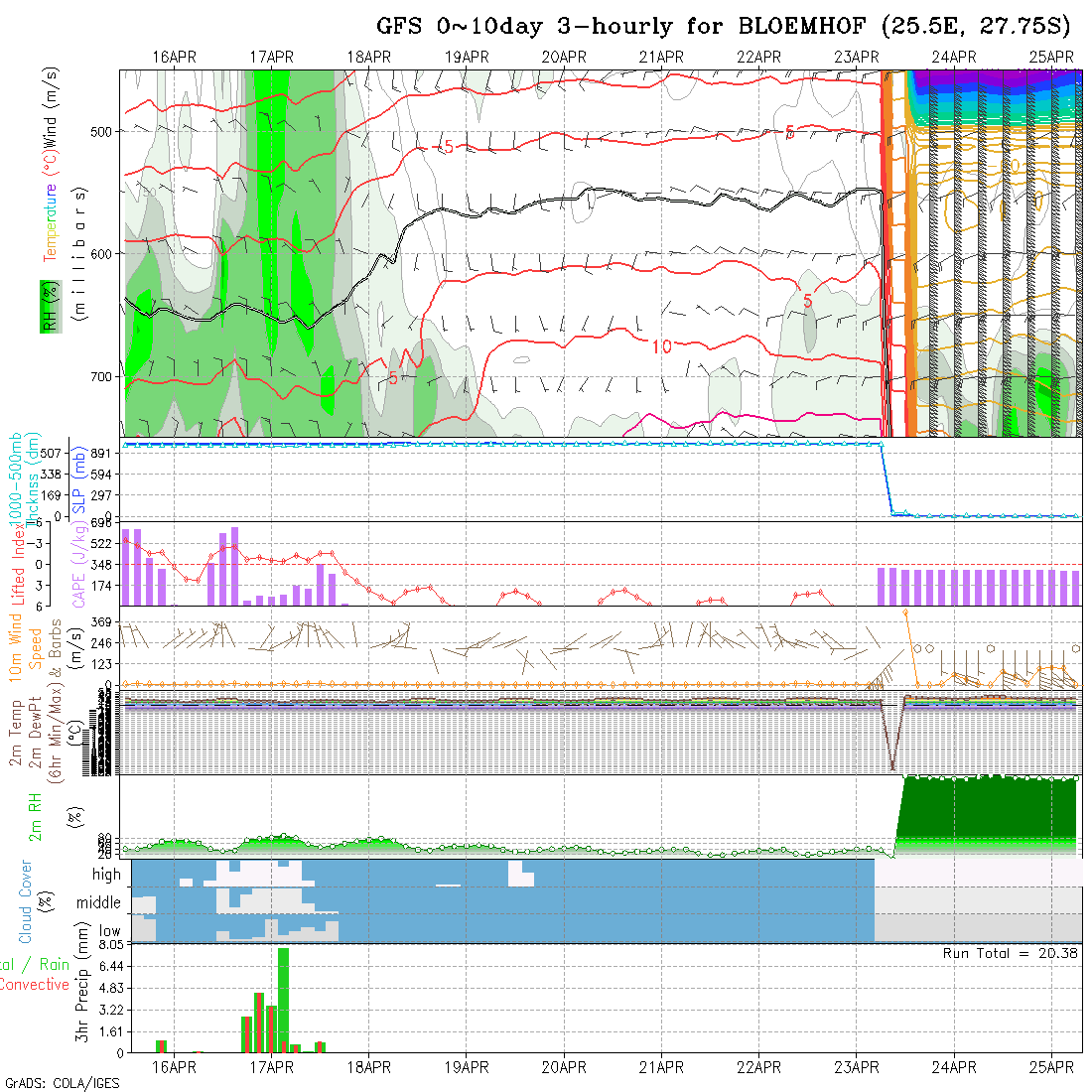Click the 348 value on the CAPE axis

pyautogui.click(x=101, y=565)
